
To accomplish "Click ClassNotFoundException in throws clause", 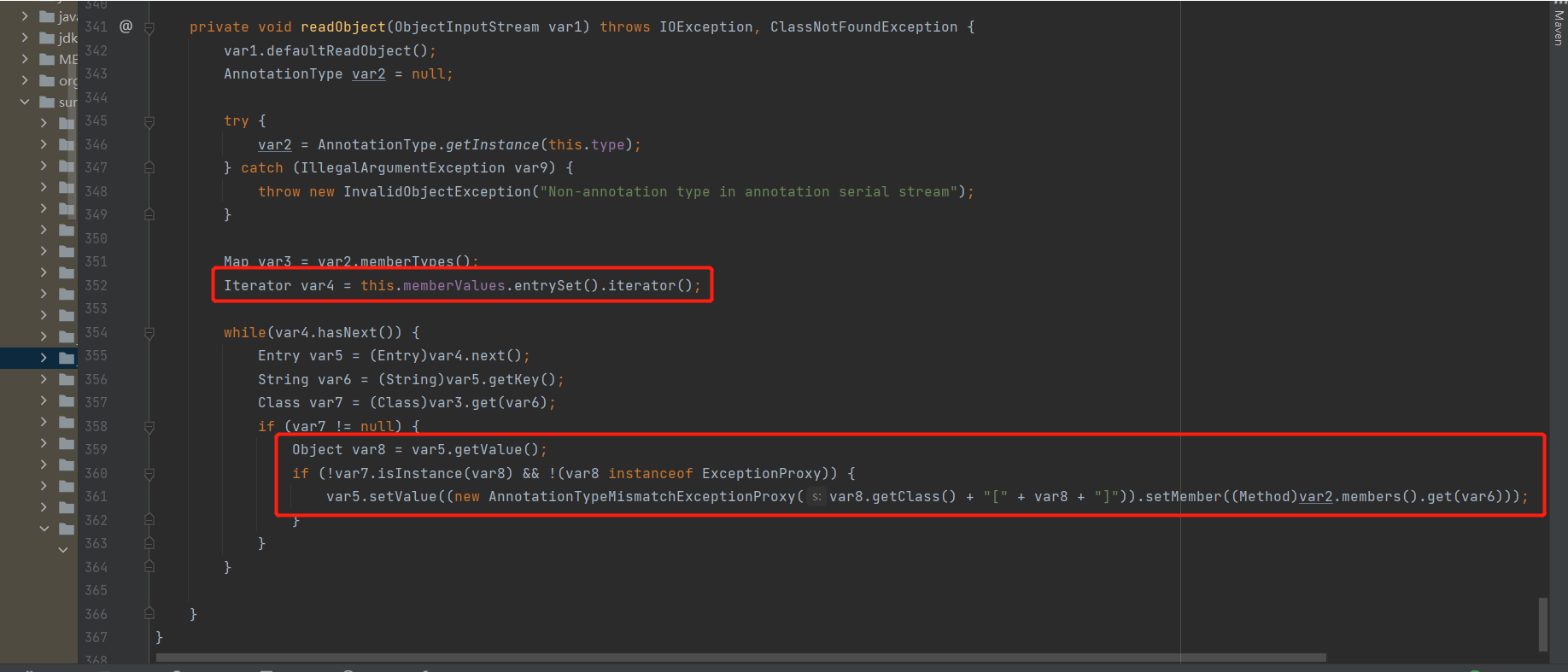I will pyautogui.click(x=863, y=27).
